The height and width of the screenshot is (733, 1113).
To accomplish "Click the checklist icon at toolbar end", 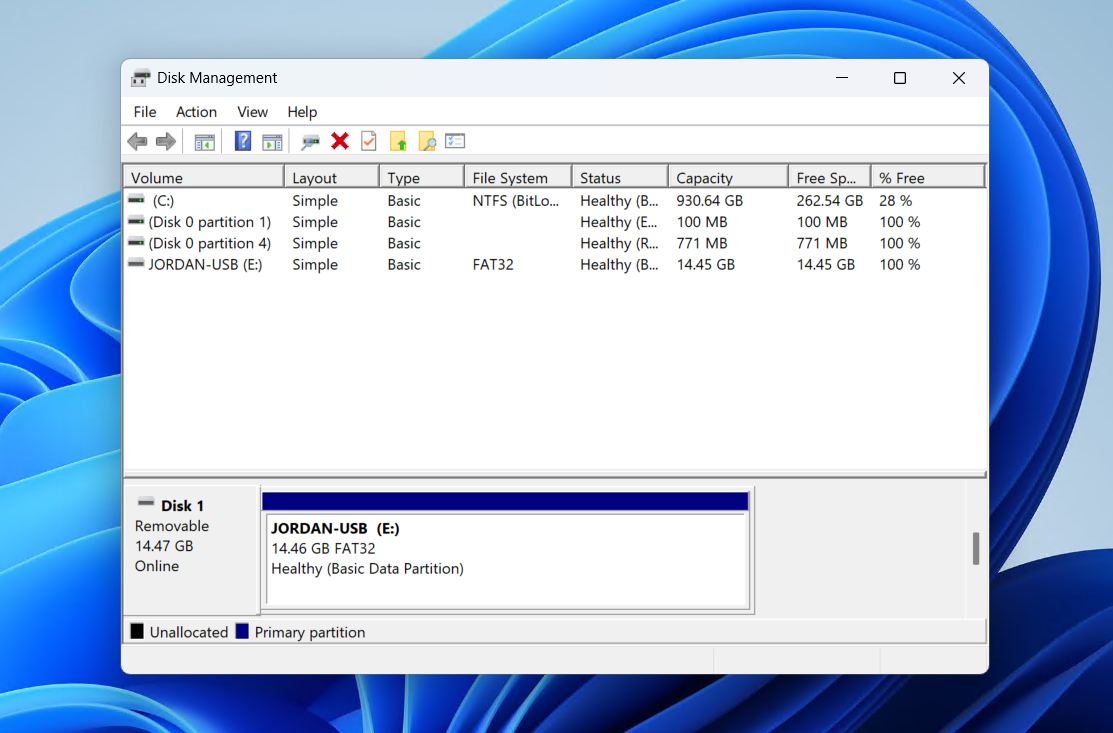I will pos(456,140).
